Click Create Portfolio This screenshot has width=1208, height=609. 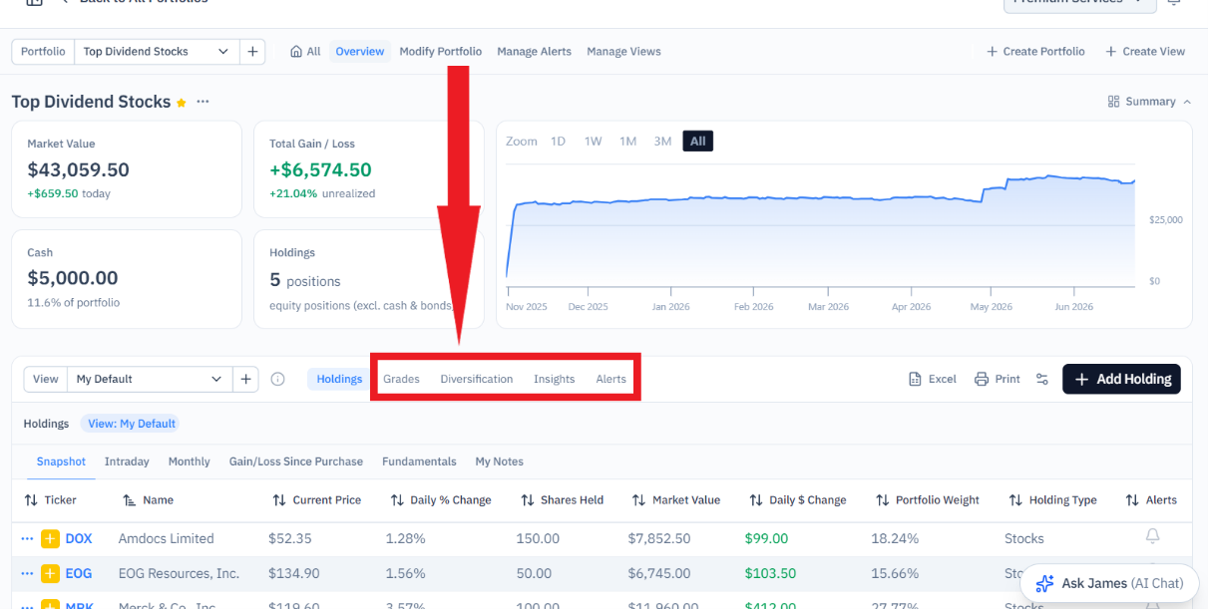tap(1035, 51)
